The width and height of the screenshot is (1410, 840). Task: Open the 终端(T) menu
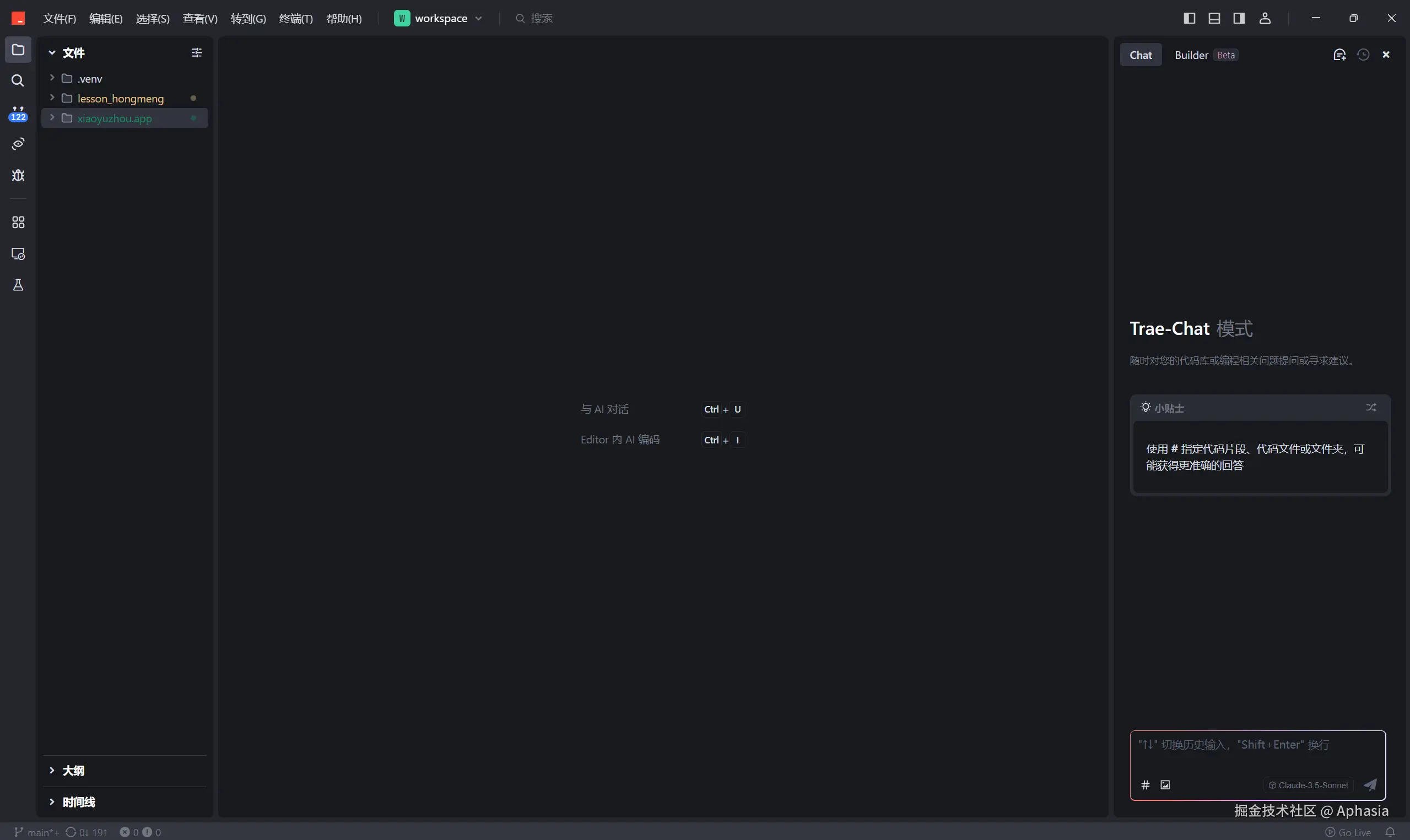pyautogui.click(x=295, y=19)
